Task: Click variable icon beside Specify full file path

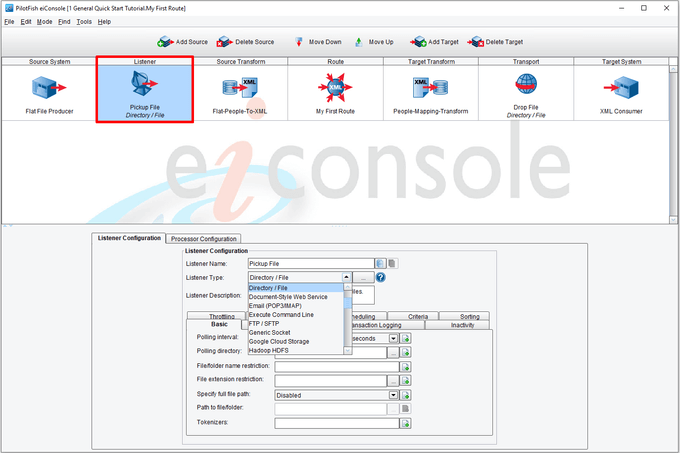Action: click(x=405, y=395)
